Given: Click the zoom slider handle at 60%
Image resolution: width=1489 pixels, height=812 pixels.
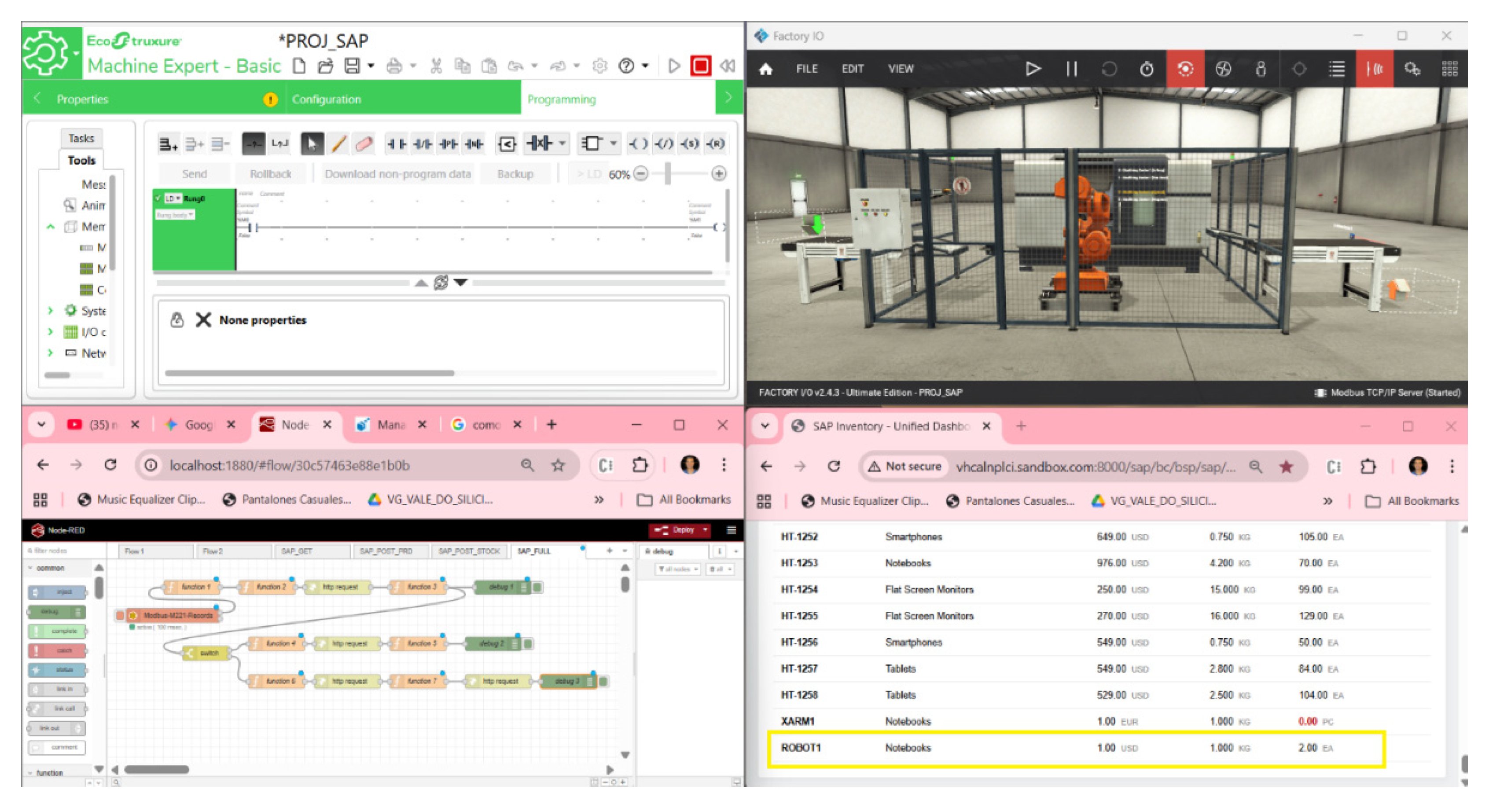Looking at the screenshot, I should [668, 173].
